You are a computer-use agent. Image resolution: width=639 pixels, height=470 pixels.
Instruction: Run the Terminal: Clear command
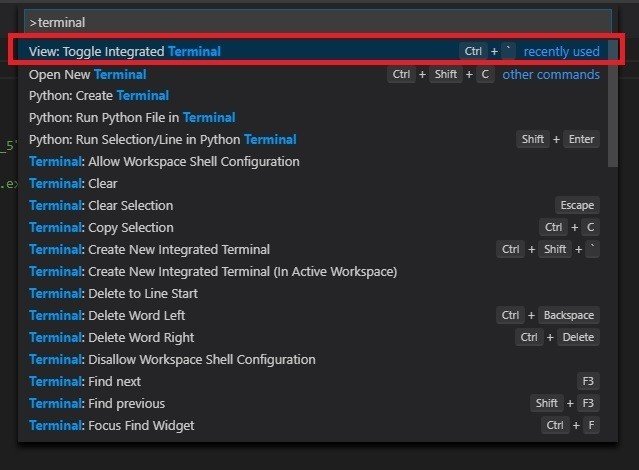click(x=73, y=184)
